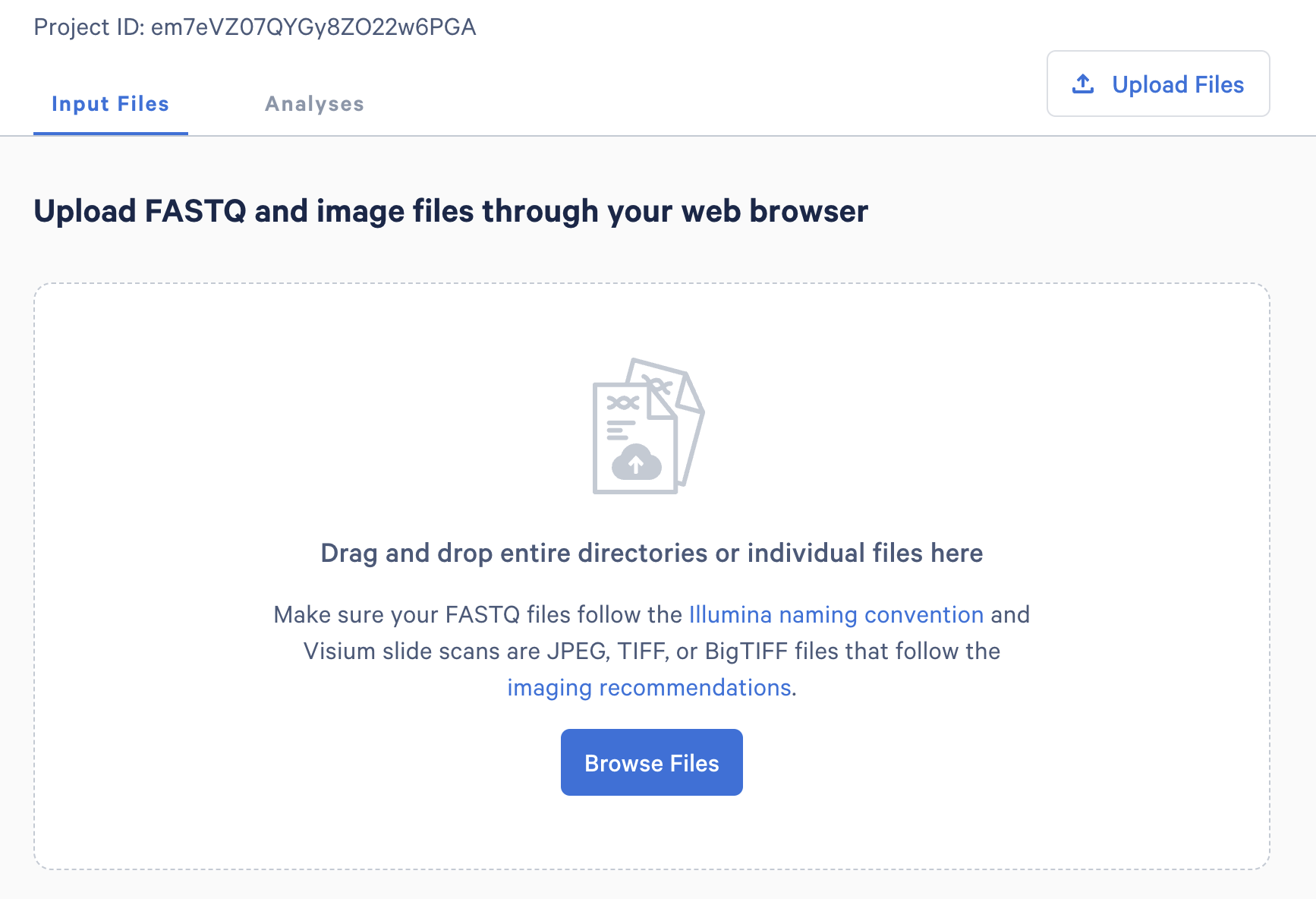Screen dimensions: 1316x899
Task: Click the DNA helix symbol on front document
Action: tap(622, 402)
